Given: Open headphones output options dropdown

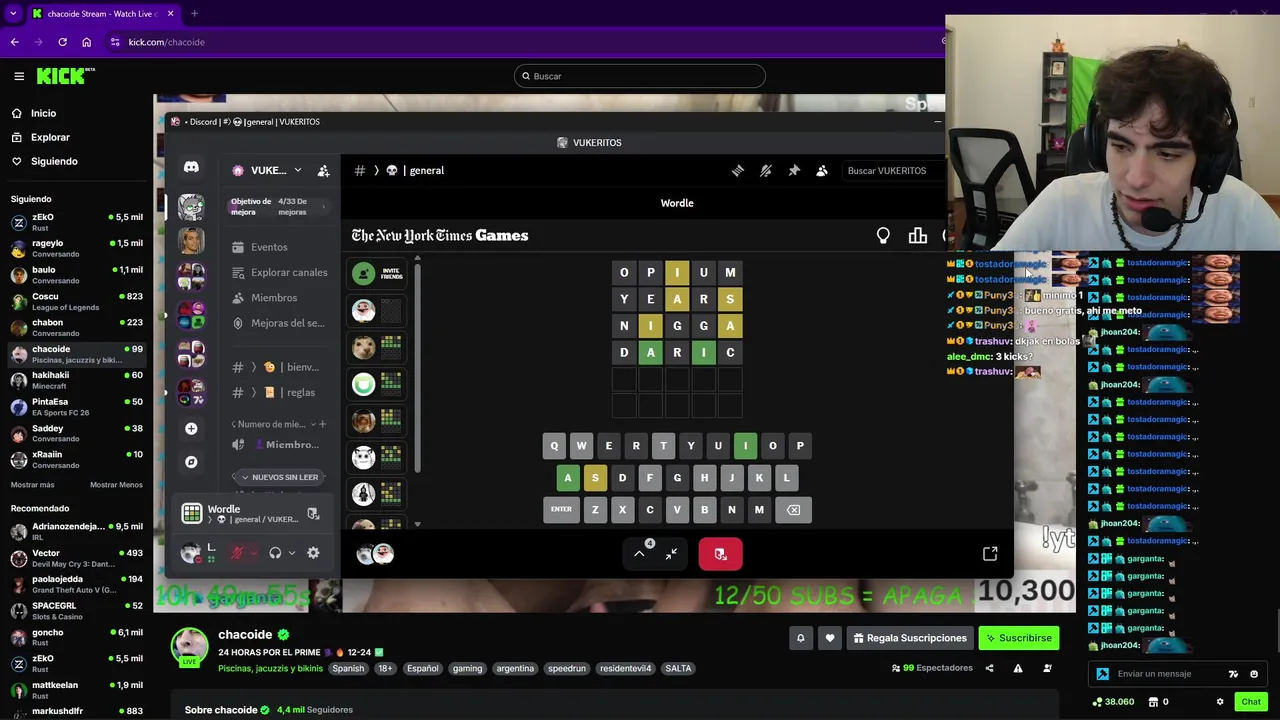Looking at the screenshot, I should pyautogui.click(x=291, y=553).
